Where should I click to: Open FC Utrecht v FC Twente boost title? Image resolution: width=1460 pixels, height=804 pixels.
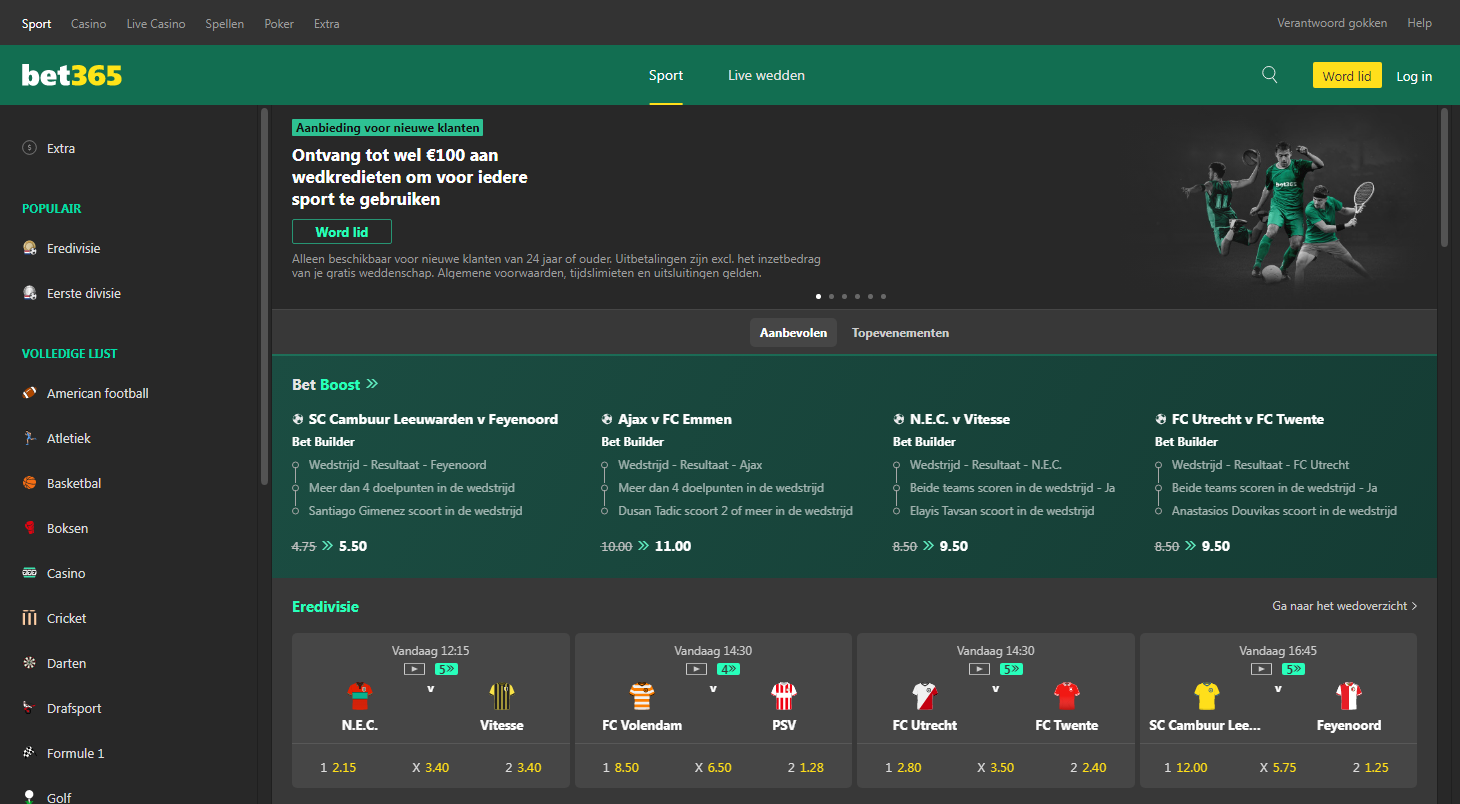click(x=1248, y=419)
